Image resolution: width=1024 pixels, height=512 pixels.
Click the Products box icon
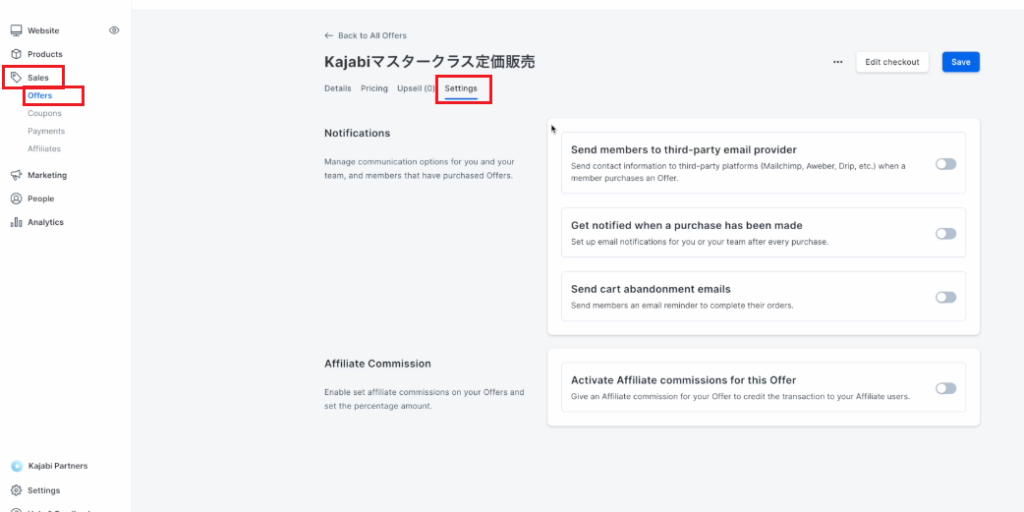[16, 54]
